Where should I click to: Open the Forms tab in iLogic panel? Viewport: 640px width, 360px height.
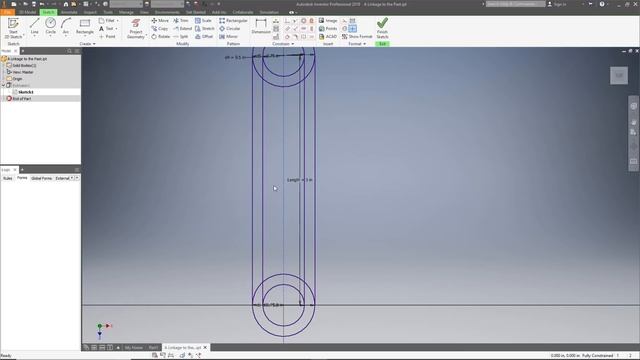[x=22, y=178]
